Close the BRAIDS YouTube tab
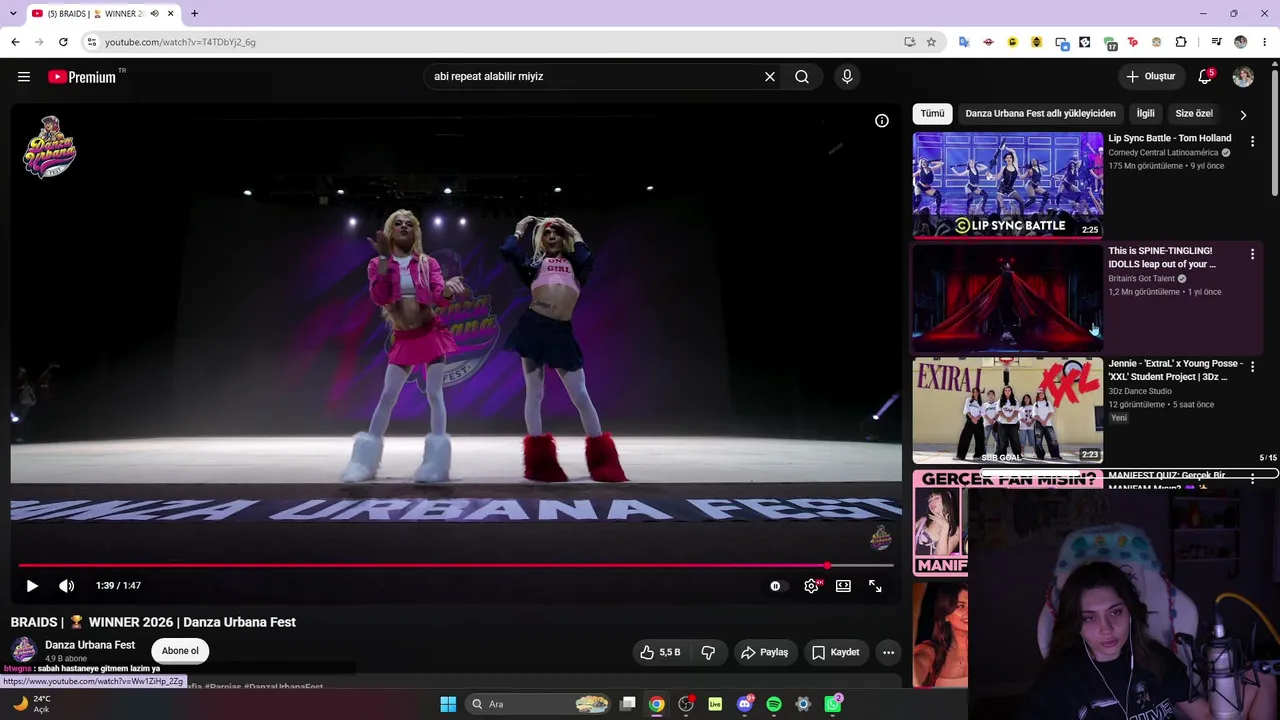 coord(171,14)
